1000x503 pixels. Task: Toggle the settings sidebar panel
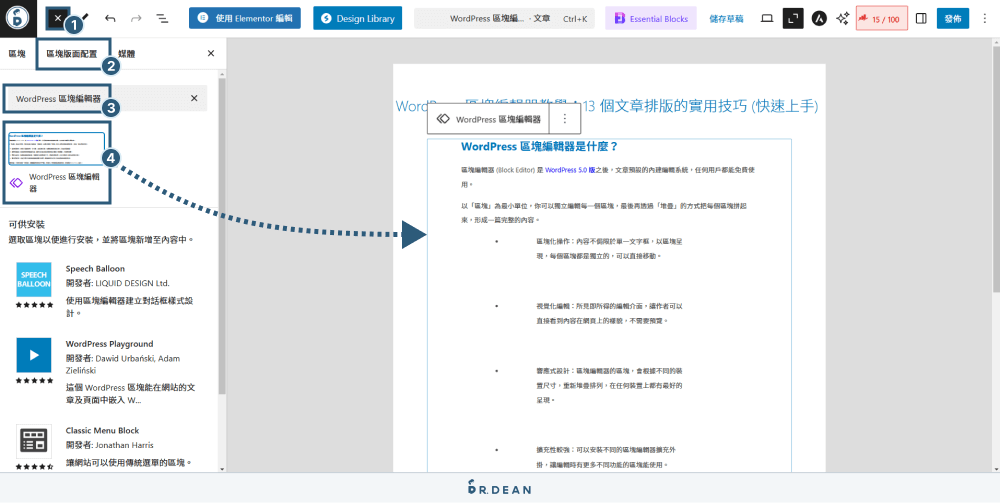tap(920, 18)
